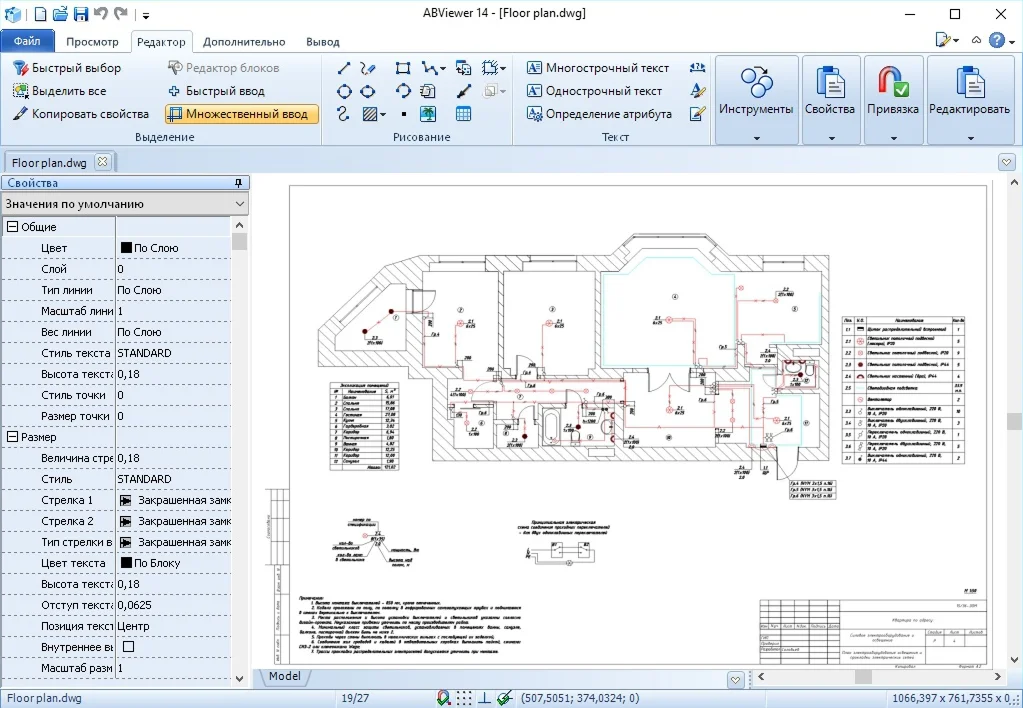The height and width of the screenshot is (708, 1023).
Task: Tick the checkbox in the properties panel
Action: point(128,647)
